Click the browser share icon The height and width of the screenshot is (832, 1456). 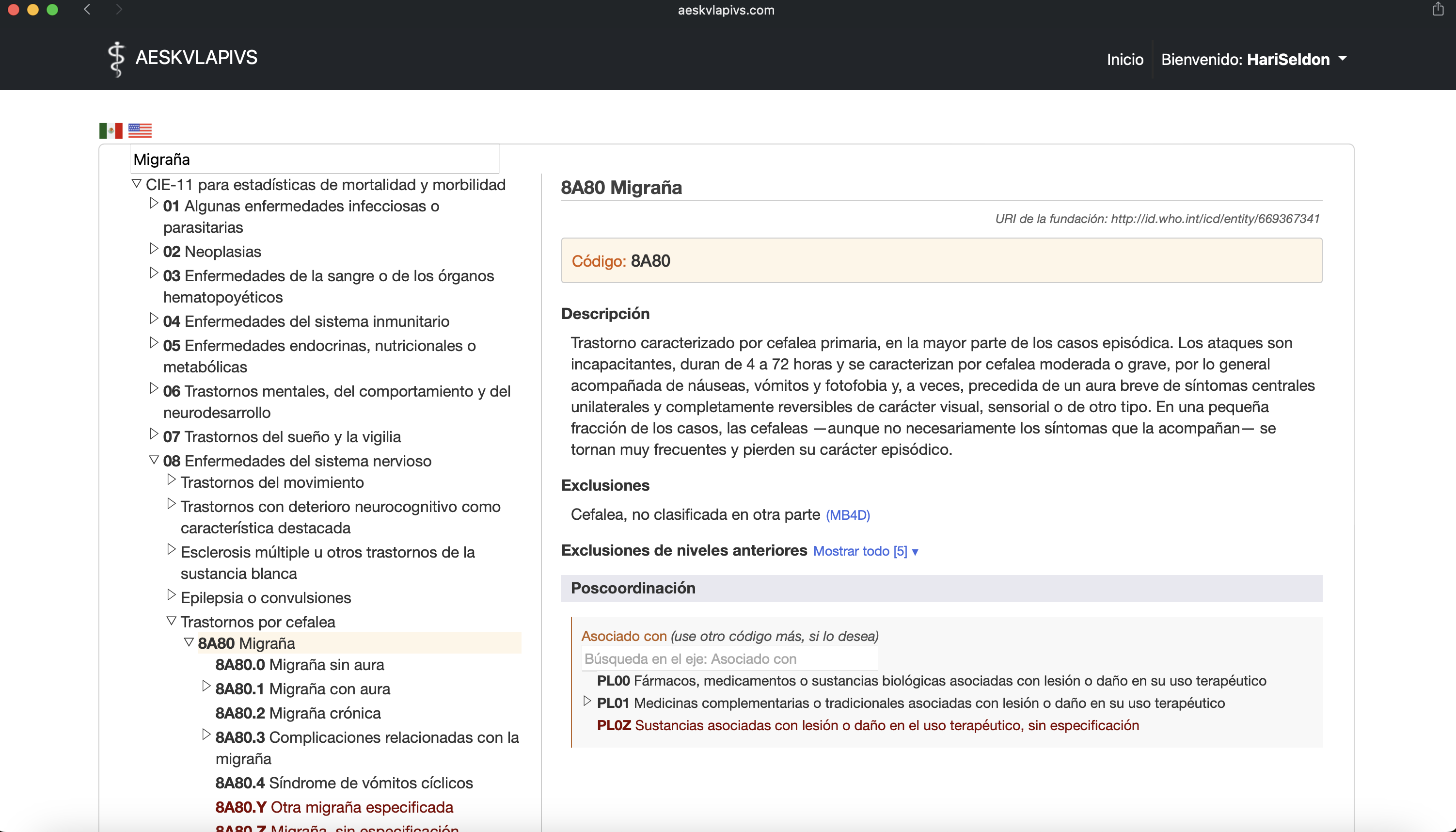[1438, 9]
